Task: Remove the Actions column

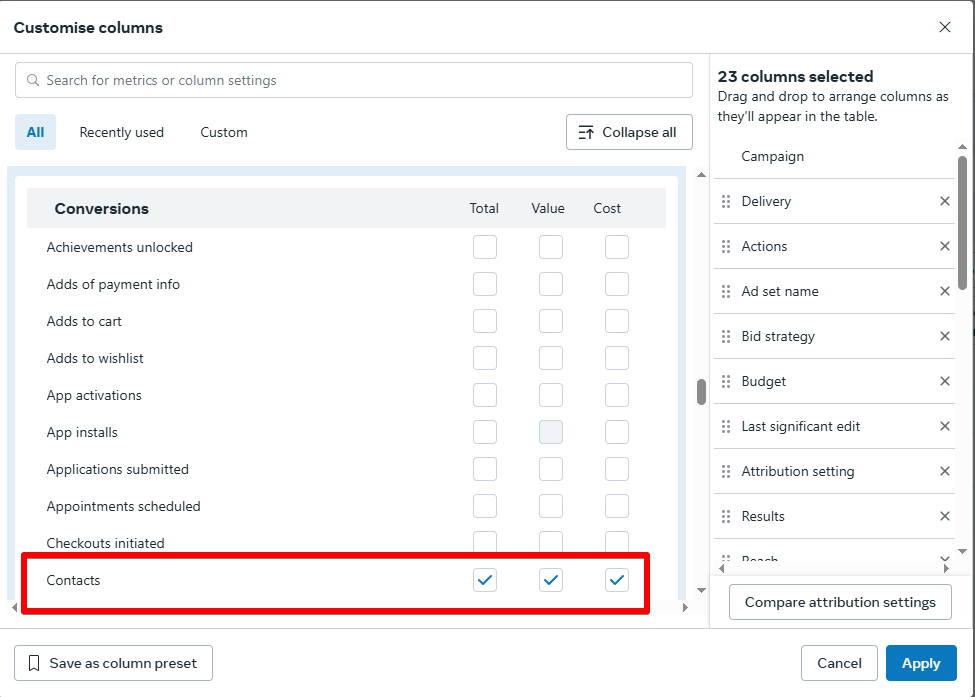Action: point(945,246)
